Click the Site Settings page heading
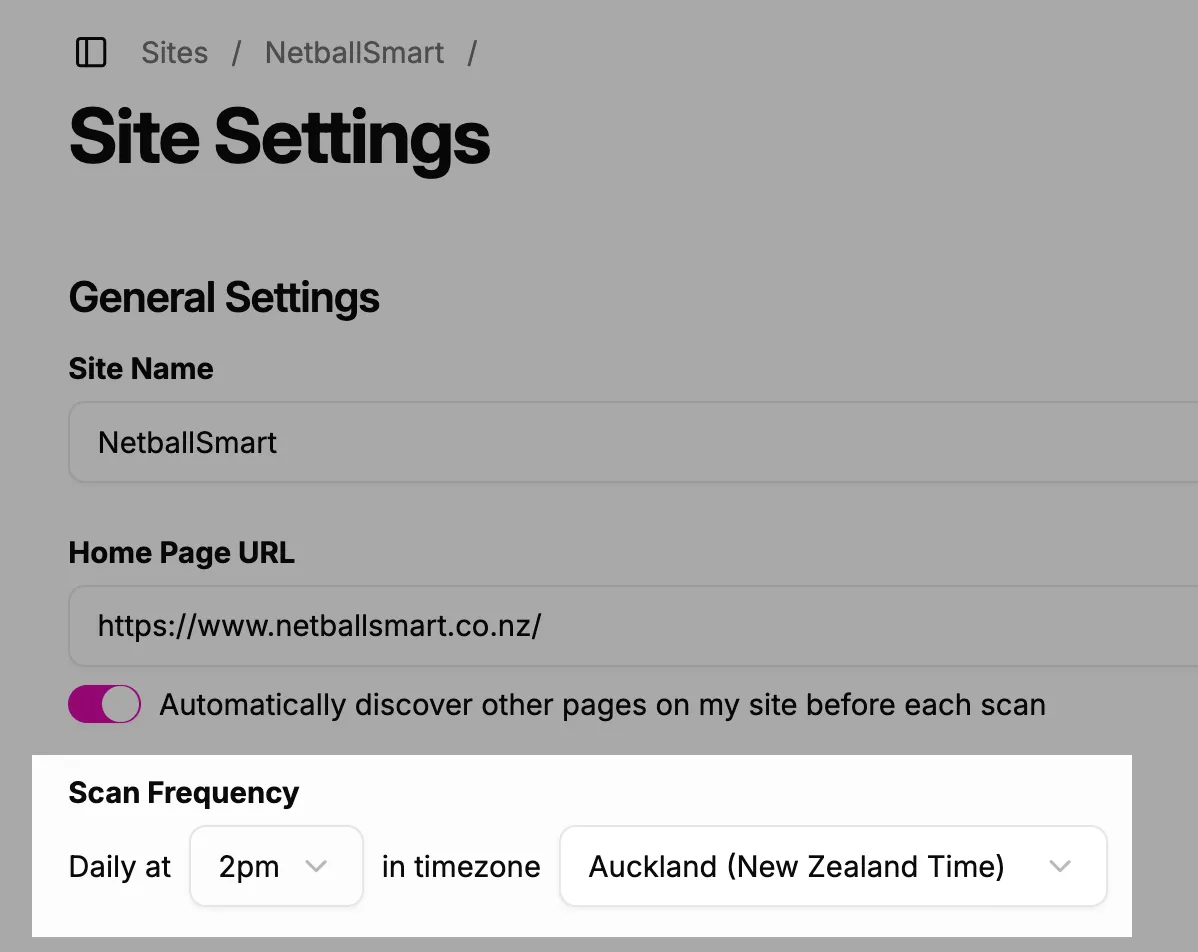The height and width of the screenshot is (952, 1198). click(x=278, y=137)
